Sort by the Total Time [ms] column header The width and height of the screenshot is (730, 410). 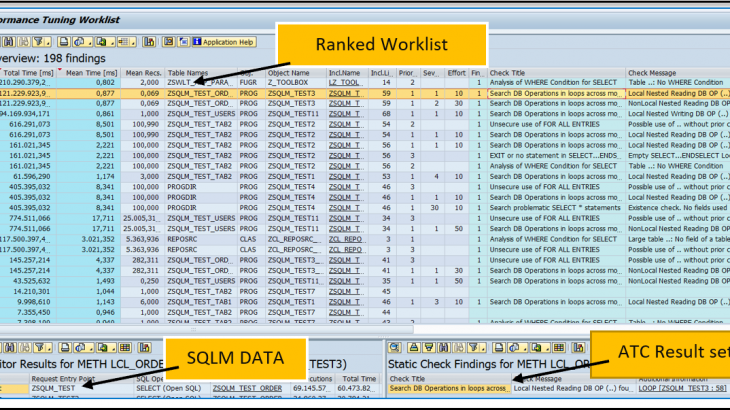tap(28, 73)
